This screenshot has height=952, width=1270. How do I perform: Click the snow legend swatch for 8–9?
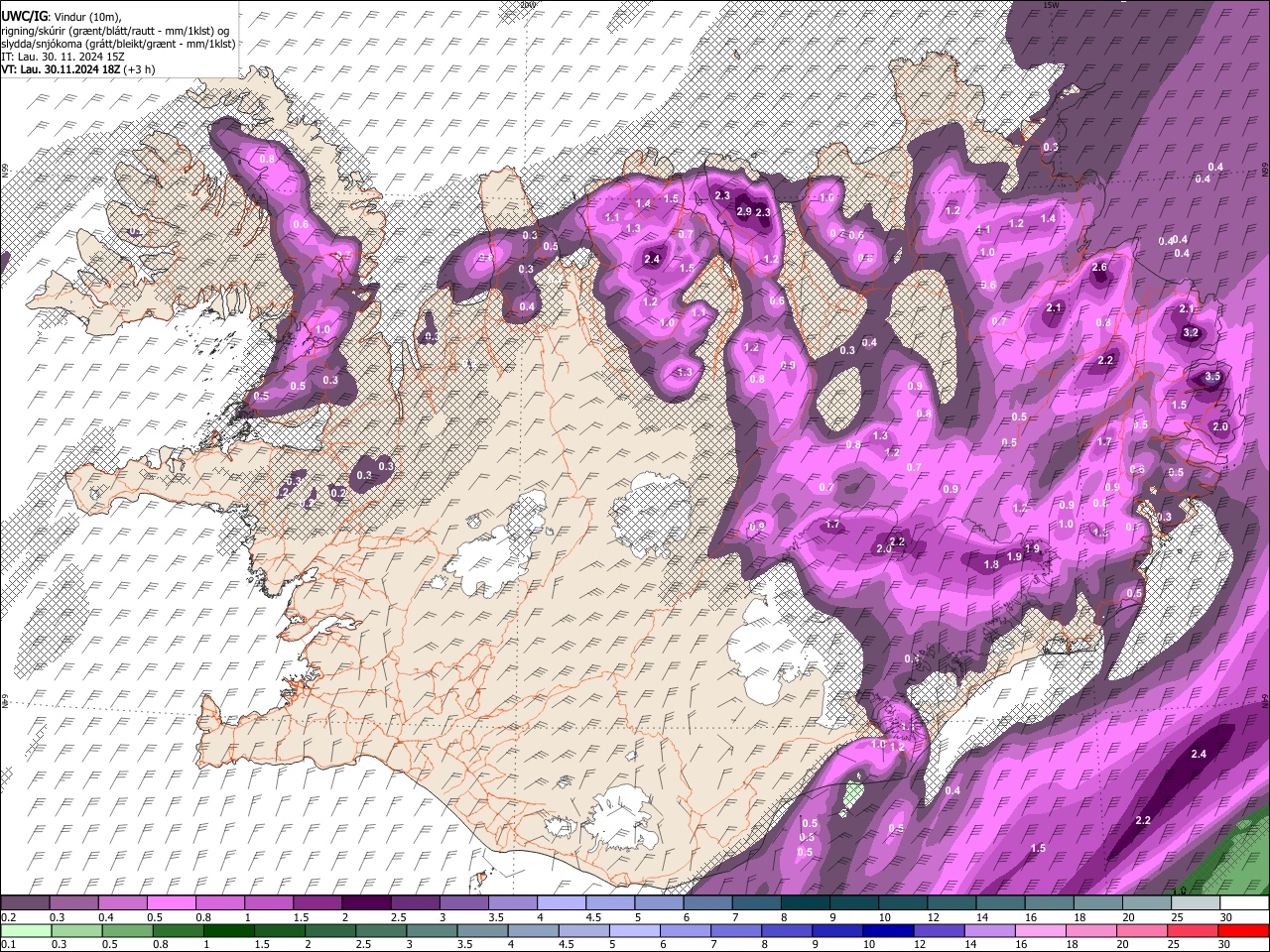[804, 903]
